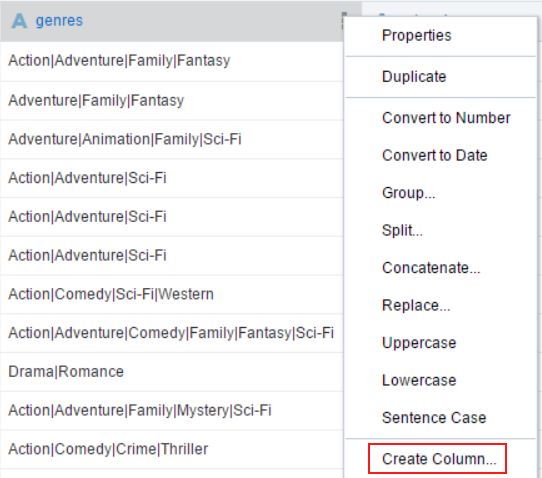Click the genres column header name

point(59,21)
